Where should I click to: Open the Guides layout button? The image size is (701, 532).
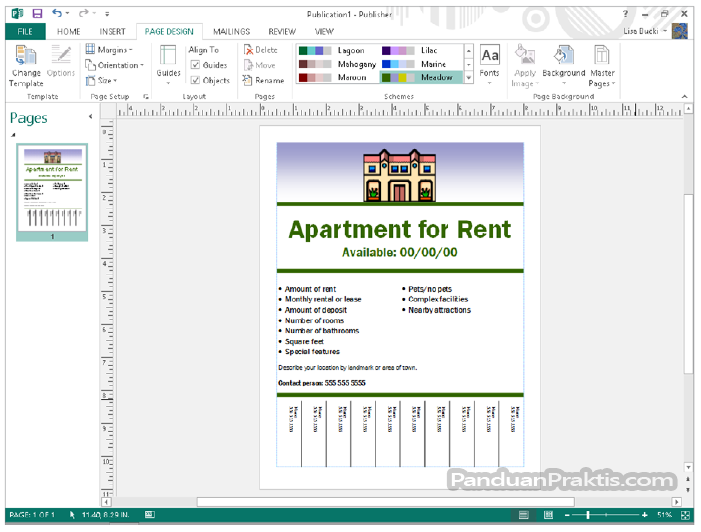[x=168, y=62]
